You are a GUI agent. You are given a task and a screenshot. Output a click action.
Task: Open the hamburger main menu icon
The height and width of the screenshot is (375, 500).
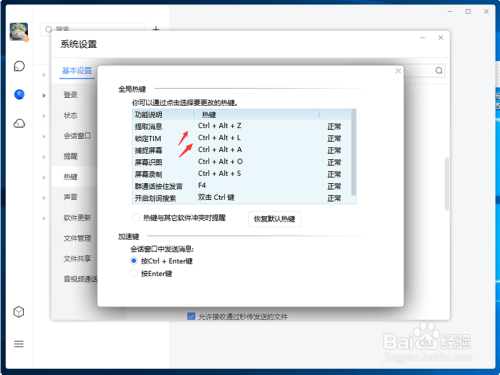coord(19,344)
